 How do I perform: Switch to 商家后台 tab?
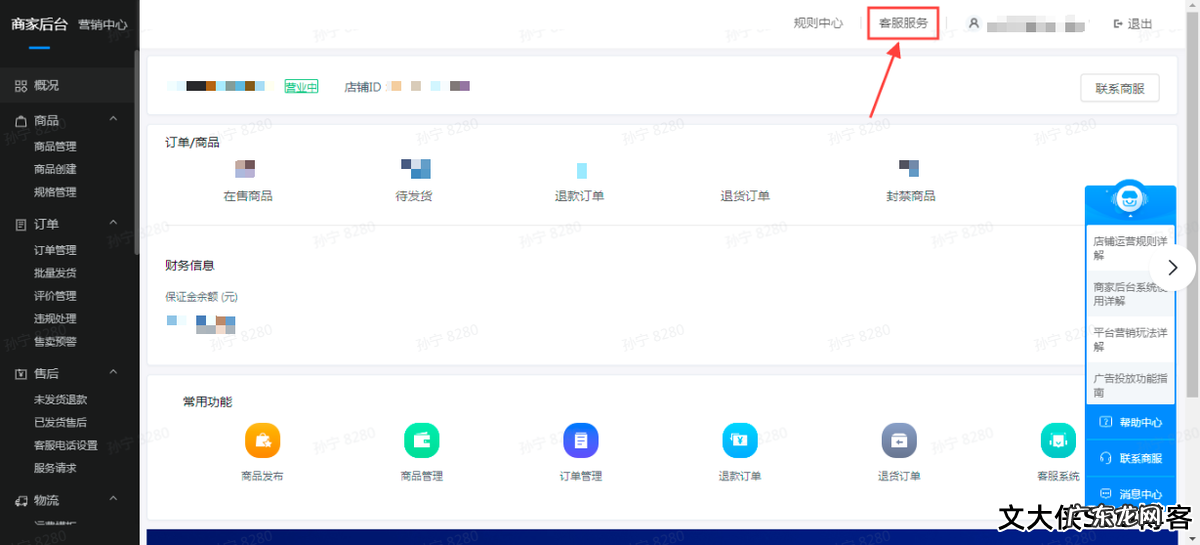(x=39, y=24)
